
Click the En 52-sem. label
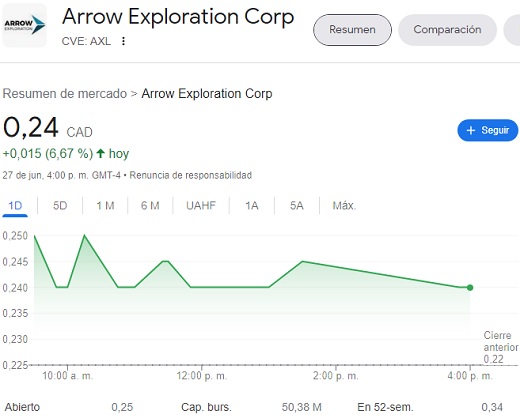[x=385, y=407]
